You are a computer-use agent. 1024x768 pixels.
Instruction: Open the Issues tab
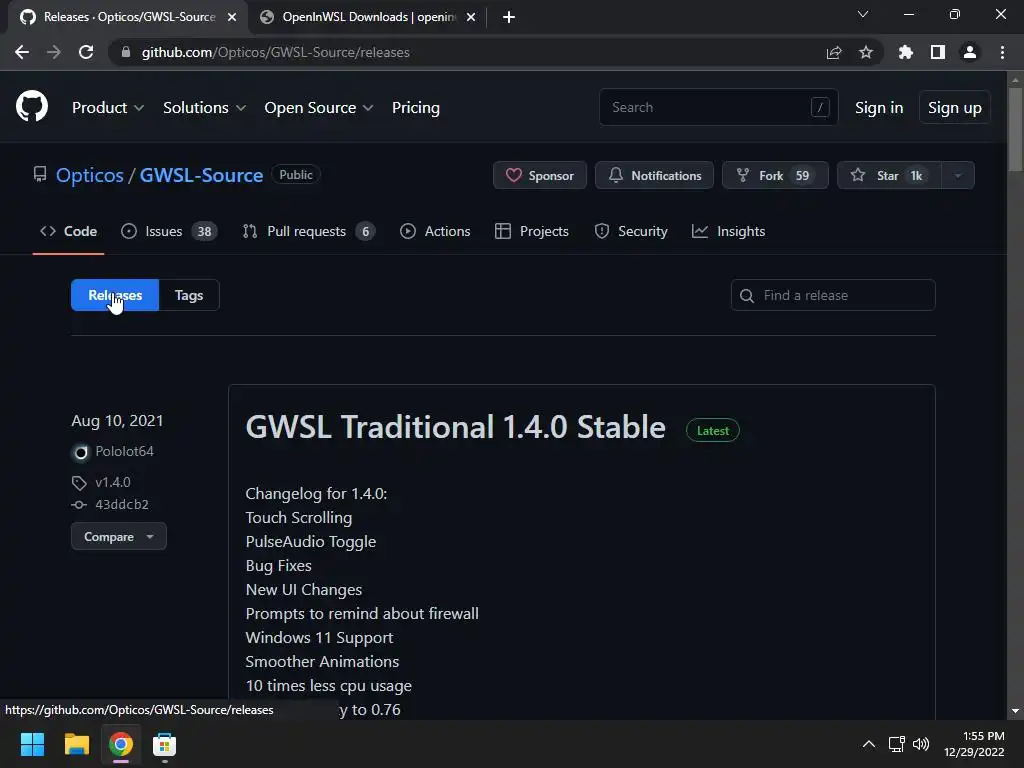coord(169,231)
